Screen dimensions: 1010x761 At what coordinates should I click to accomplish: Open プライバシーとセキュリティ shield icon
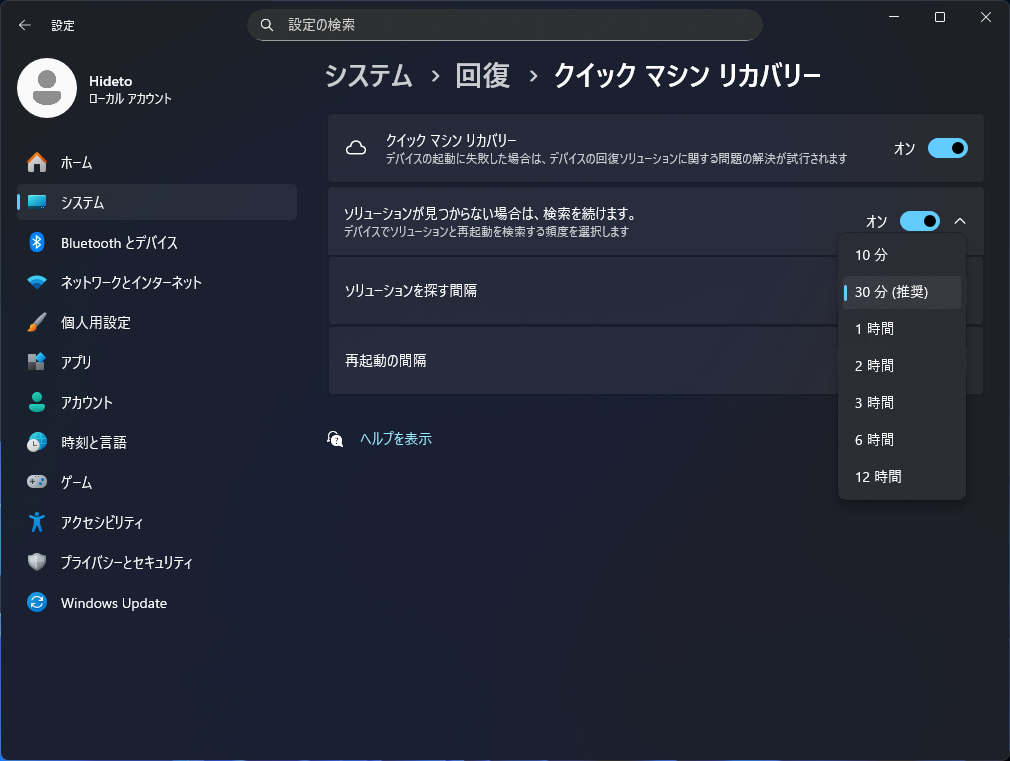click(38, 562)
